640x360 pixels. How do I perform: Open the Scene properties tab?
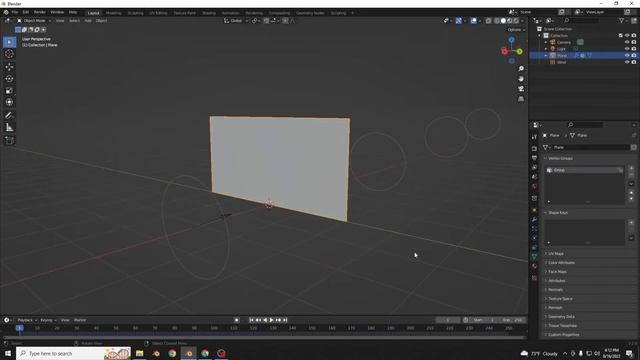[x=534, y=177]
